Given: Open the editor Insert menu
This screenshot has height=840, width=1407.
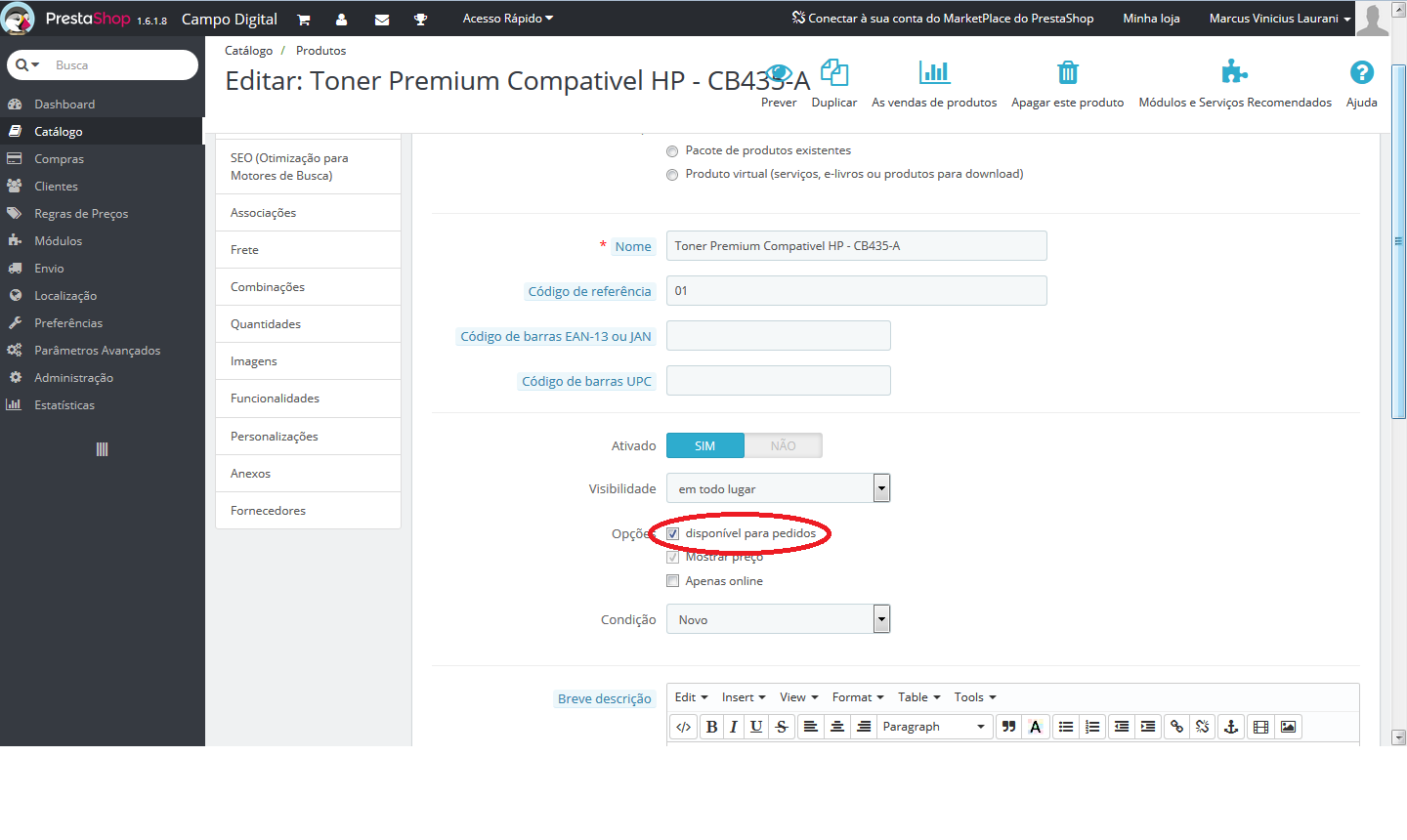Looking at the screenshot, I should tap(744, 697).
